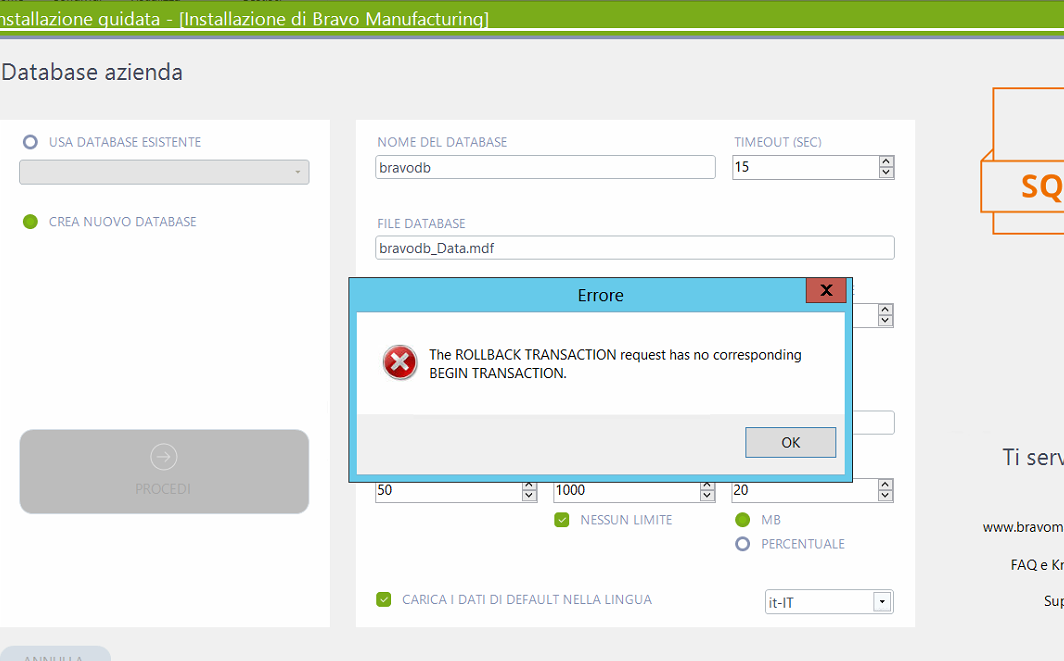Increase the 1000 value with the up arrow
The width and height of the screenshot is (1064, 661).
coord(707,485)
